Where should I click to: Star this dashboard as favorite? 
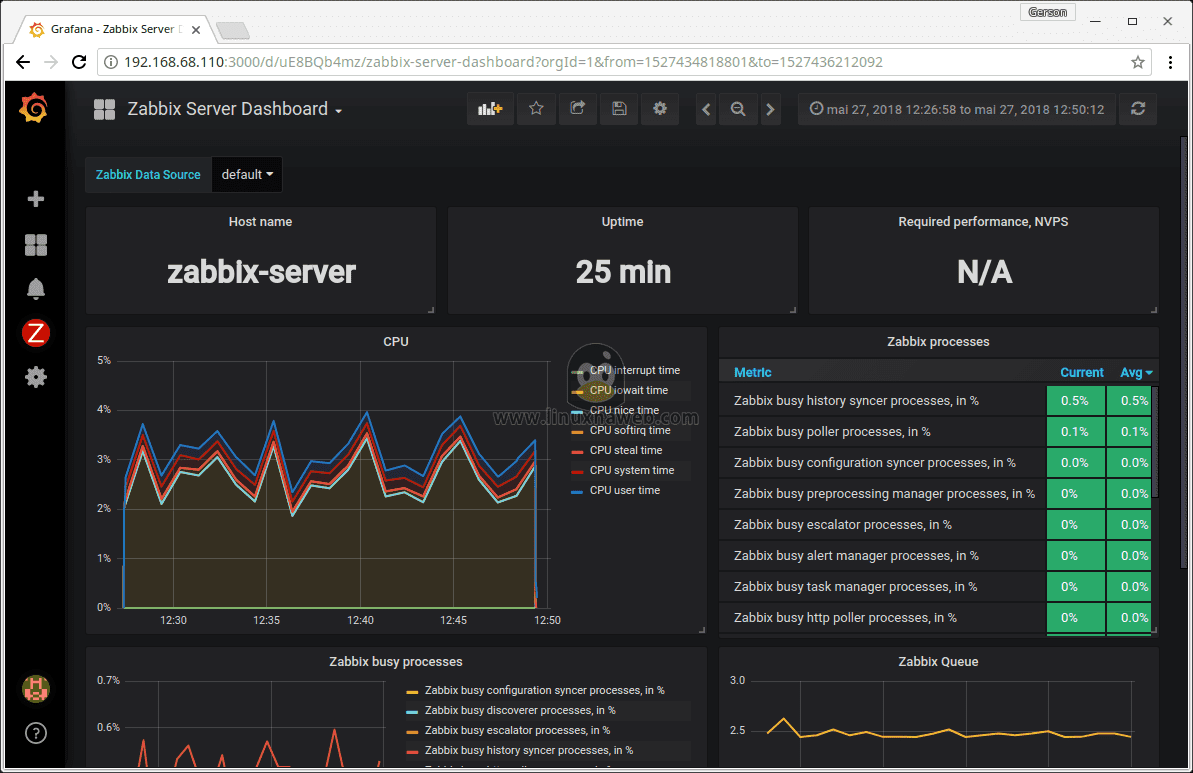click(536, 110)
